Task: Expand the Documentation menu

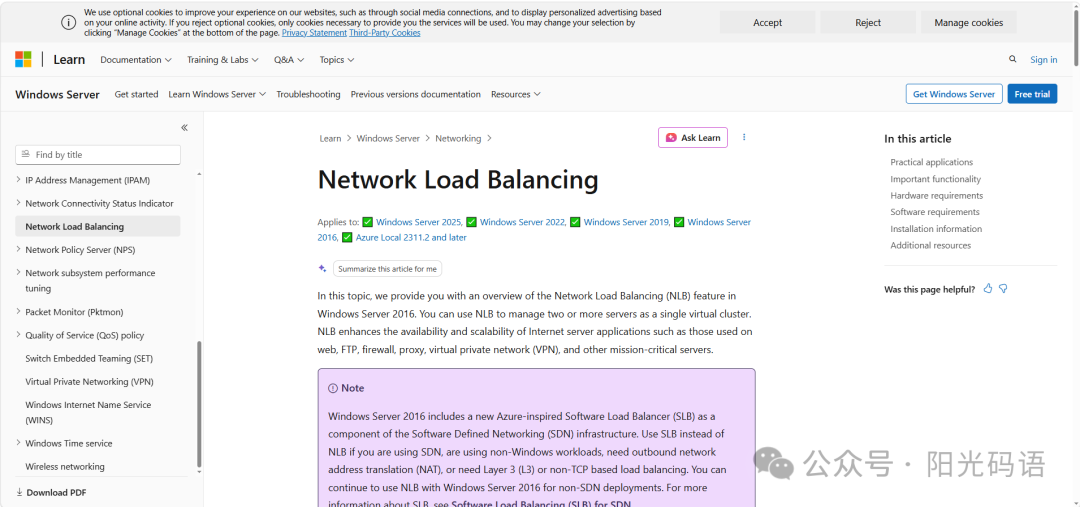Action: pyautogui.click(x=136, y=60)
